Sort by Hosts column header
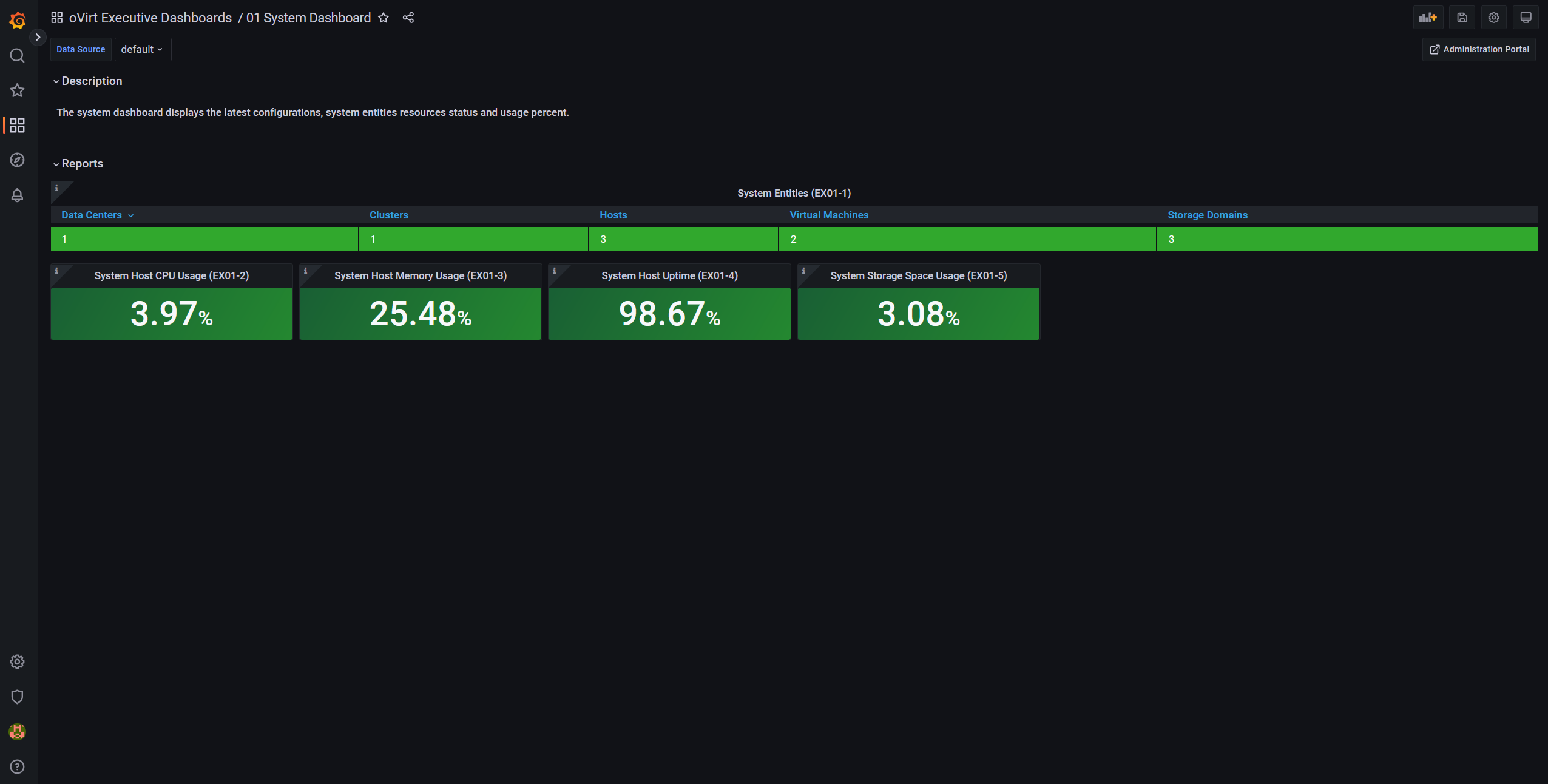This screenshot has width=1548, height=784. pos(613,215)
